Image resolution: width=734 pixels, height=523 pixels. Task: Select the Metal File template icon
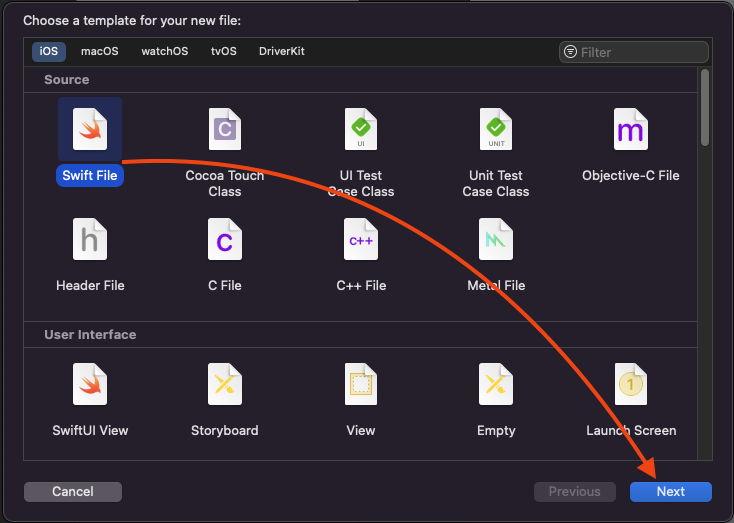click(x=496, y=239)
